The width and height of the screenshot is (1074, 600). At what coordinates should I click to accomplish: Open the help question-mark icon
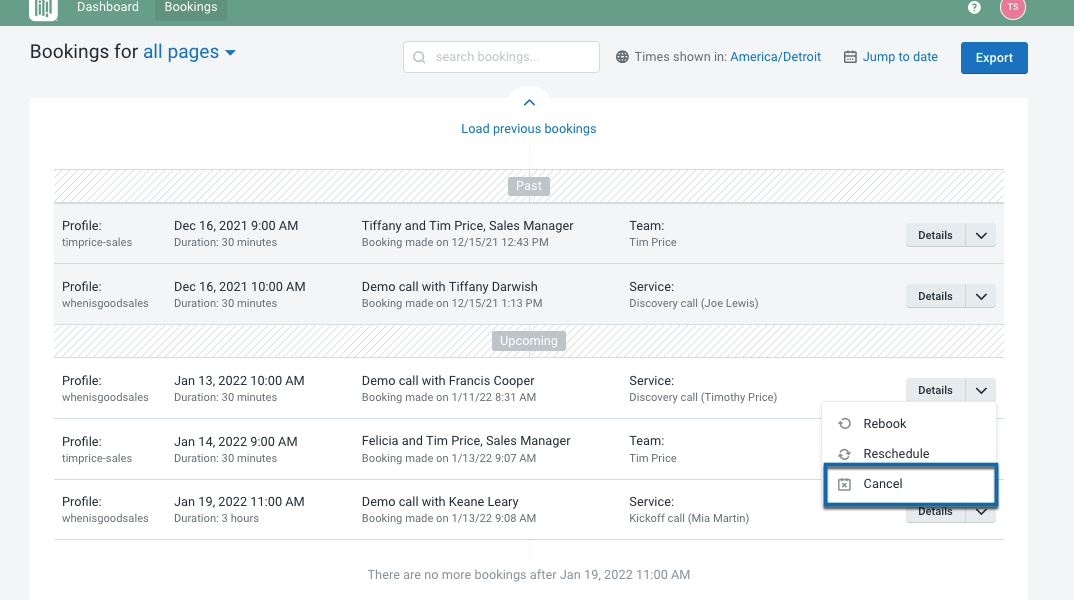coord(973,7)
